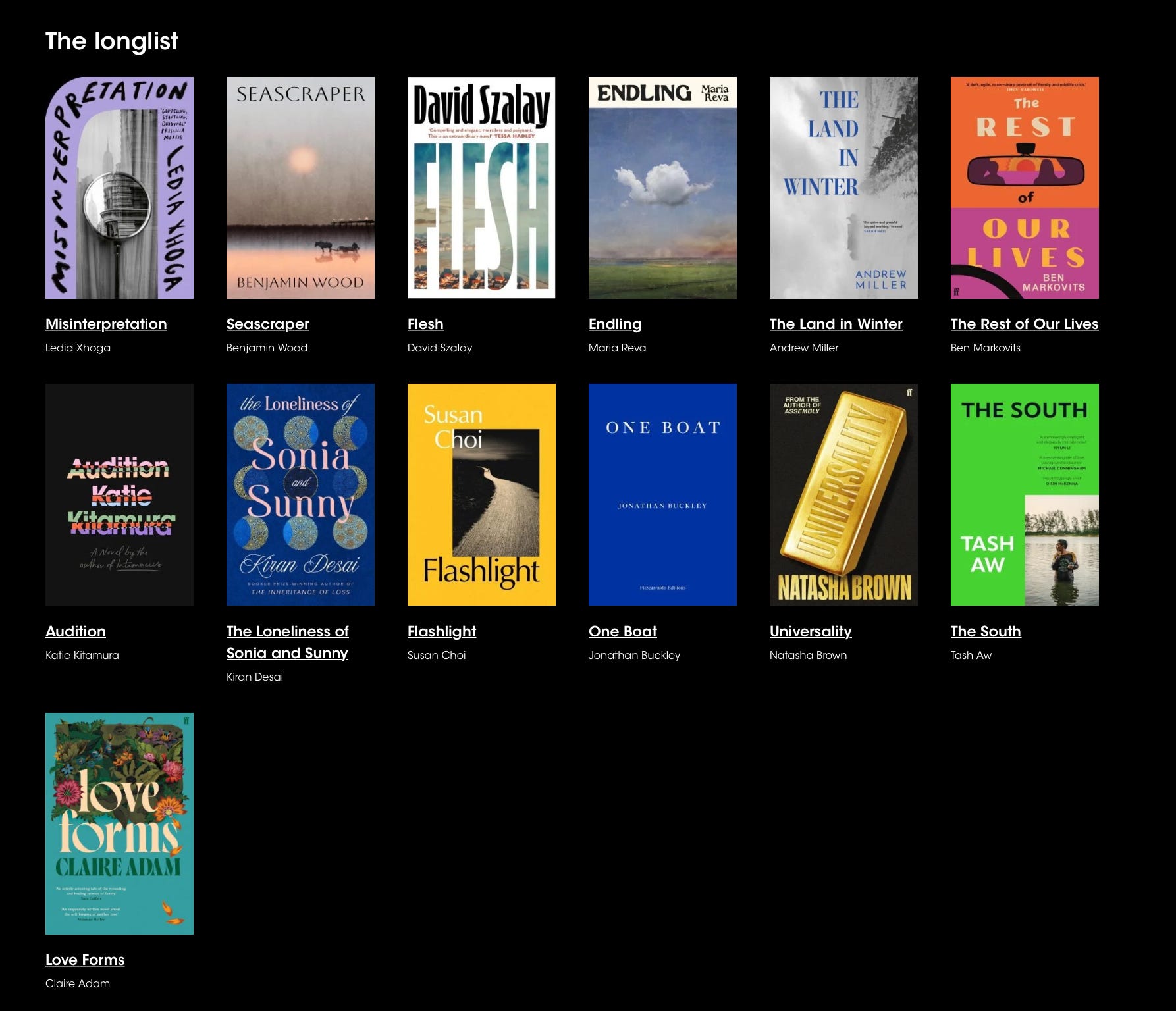Click the Universality gold bar cover

click(843, 494)
